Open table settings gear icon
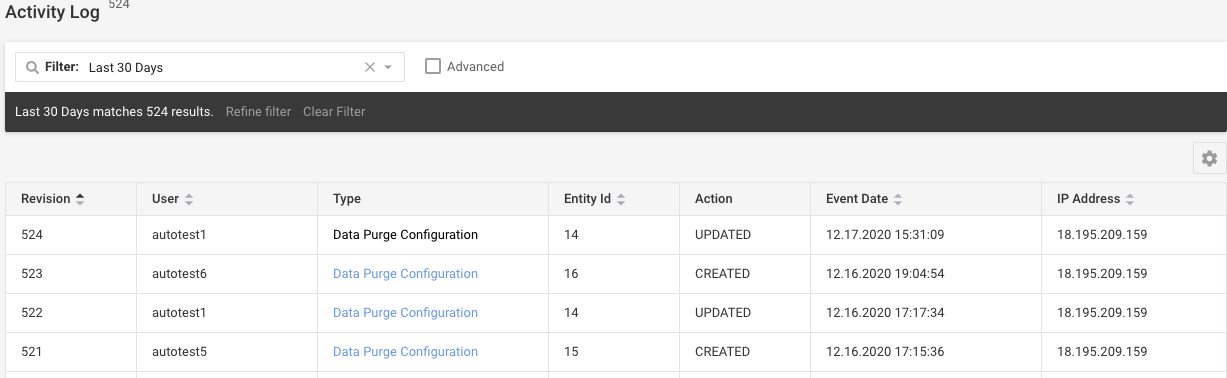Viewport: 1227px width, 378px height. [x=1209, y=158]
